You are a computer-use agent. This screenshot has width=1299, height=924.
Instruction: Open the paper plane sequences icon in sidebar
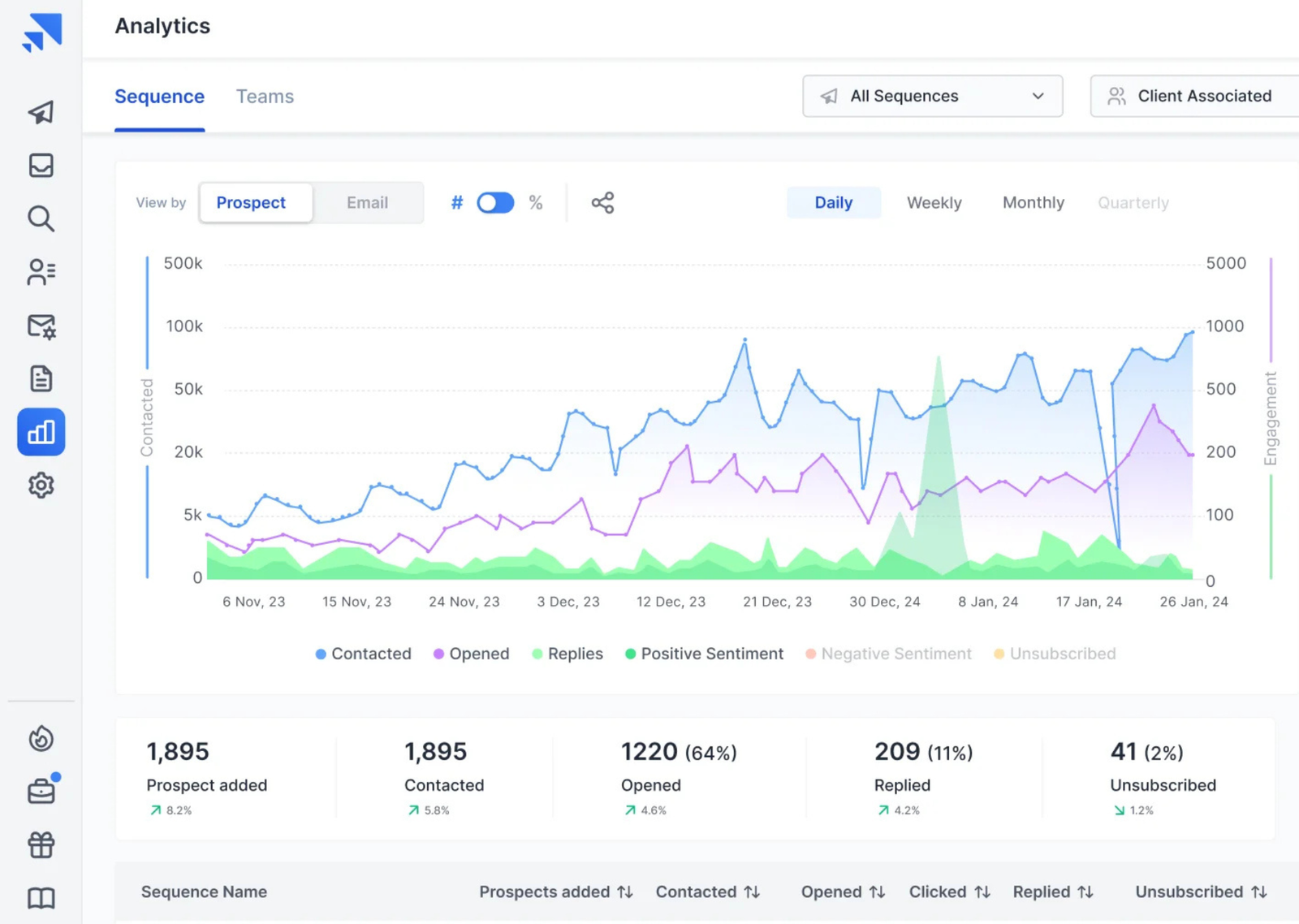[41, 112]
